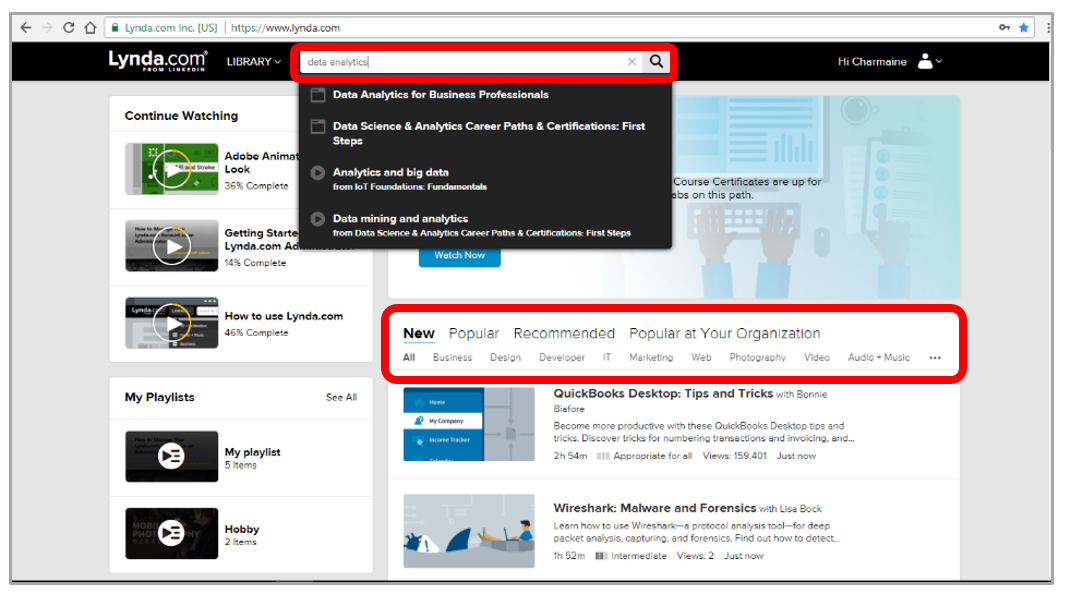Click course icon beside Data Analytics for Business Professionals
Image resolution: width=1068 pixels, height=594 pixels.
(318, 95)
